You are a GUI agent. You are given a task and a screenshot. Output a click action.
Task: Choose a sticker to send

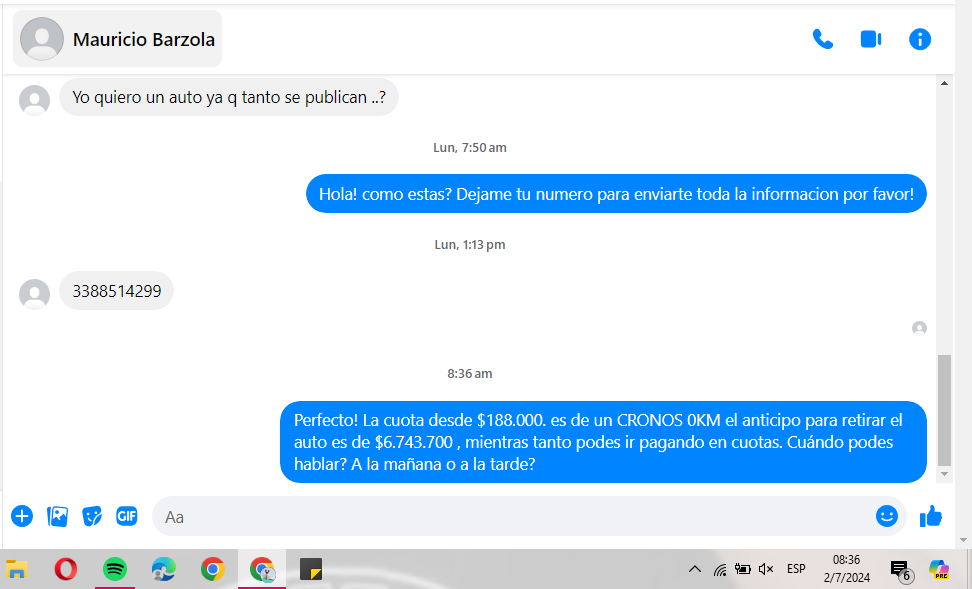pos(92,516)
